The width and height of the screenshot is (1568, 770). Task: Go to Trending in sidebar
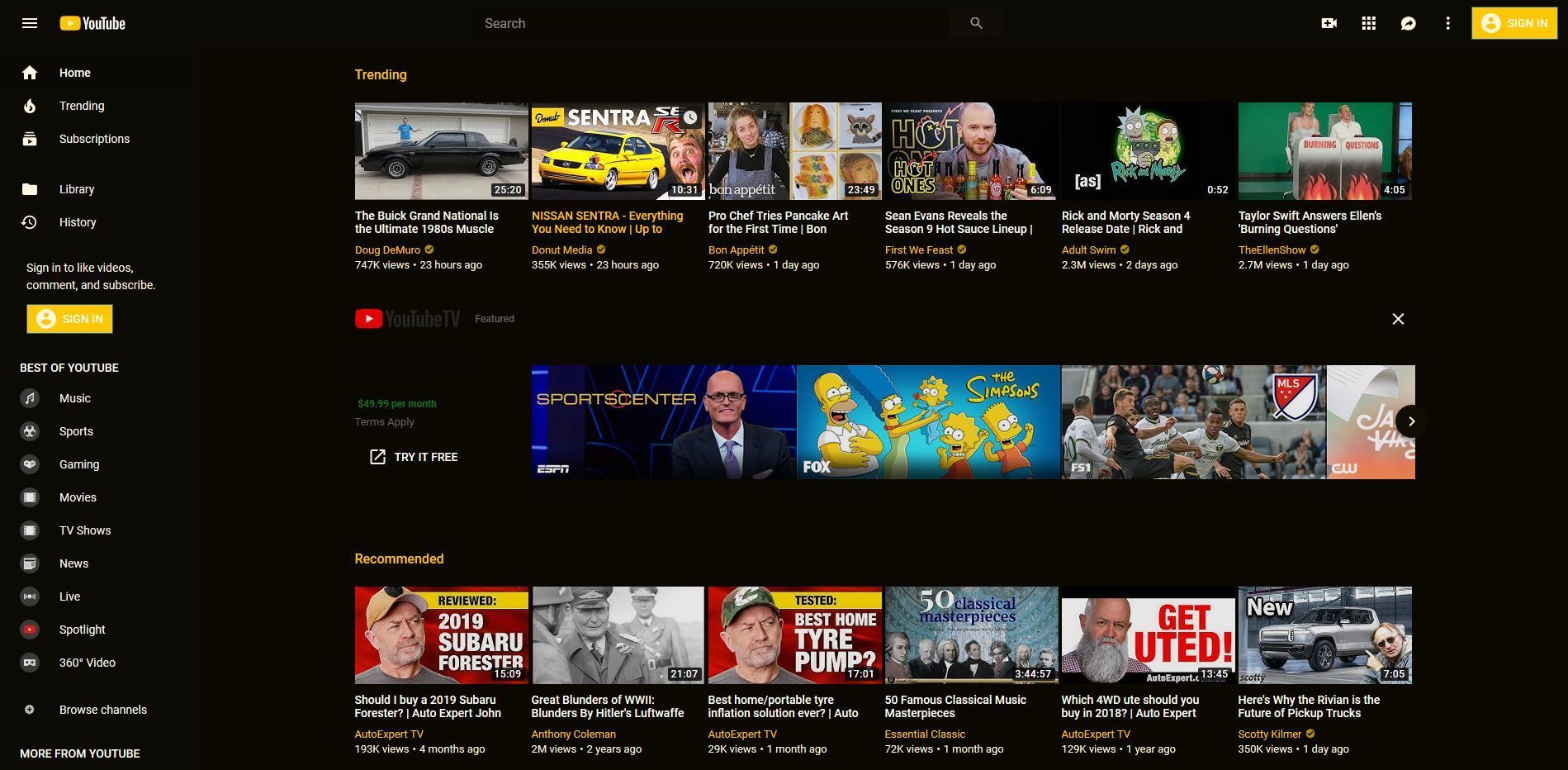click(x=81, y=106)
